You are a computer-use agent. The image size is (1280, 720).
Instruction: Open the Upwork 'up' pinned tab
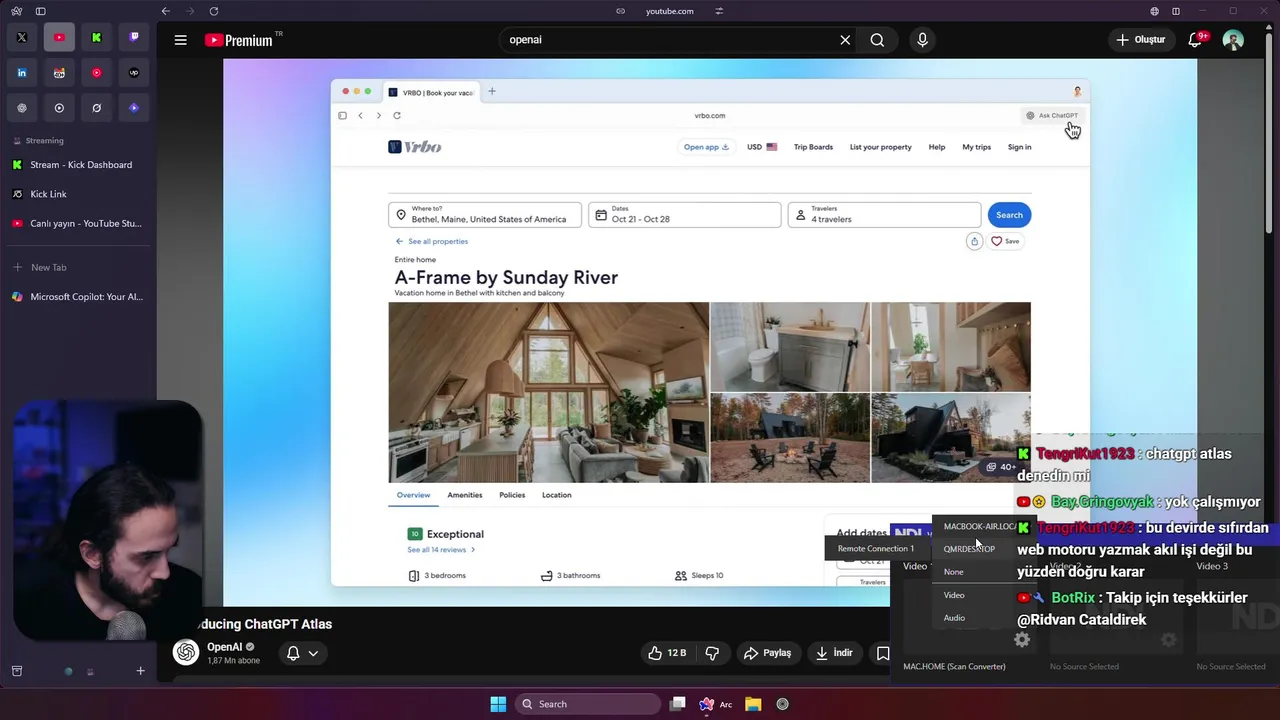point(134,73)
